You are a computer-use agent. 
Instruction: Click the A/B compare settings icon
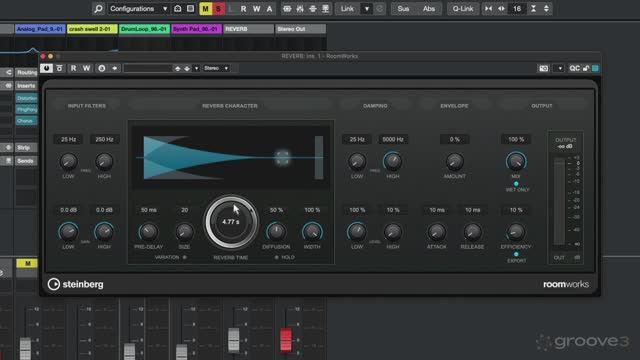(102, 68)
